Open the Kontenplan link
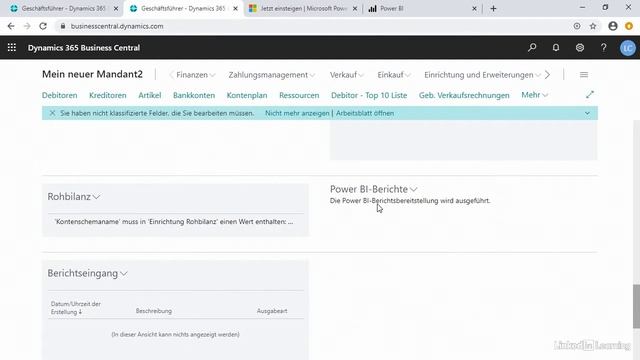640x360 pixels. tap(247, 95)
